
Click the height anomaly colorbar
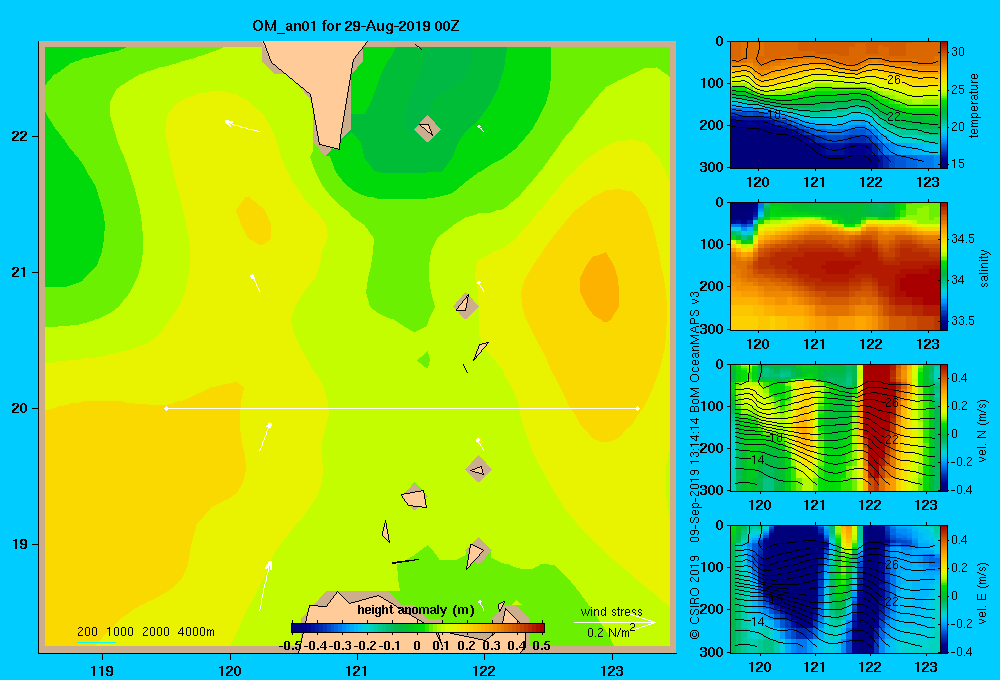(x=418, y=628)
